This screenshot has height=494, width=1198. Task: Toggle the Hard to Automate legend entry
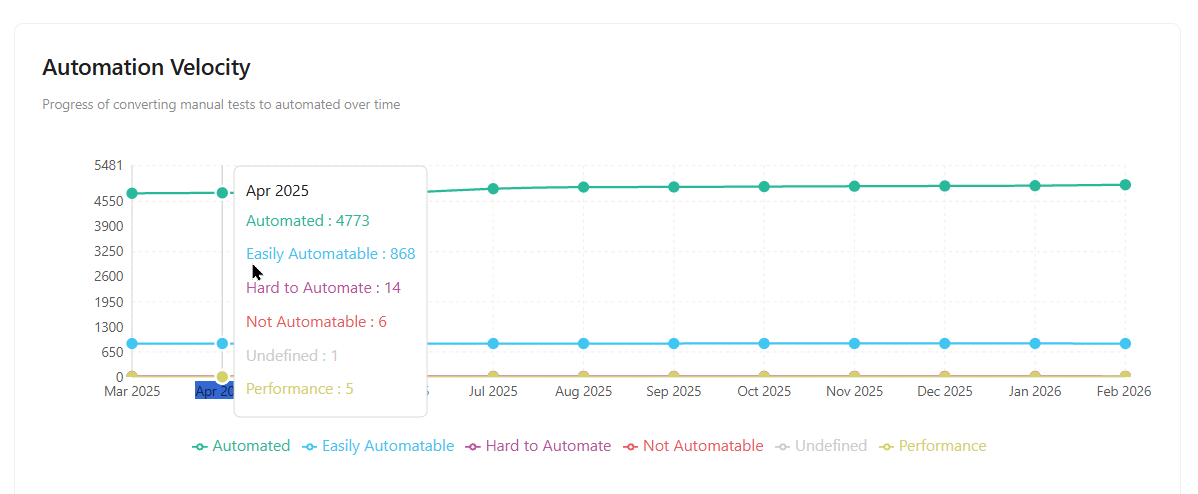pyautogui.click(x=538, y=446)
